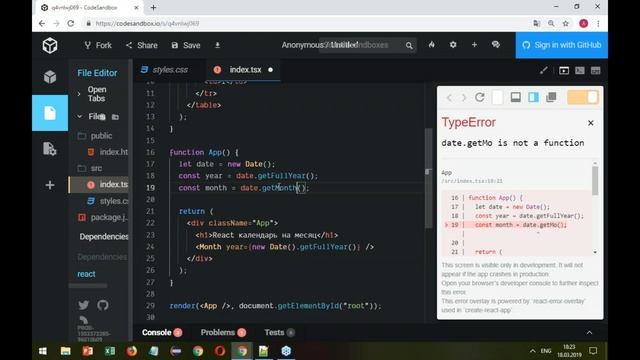This screenshot has width=640, height=360.
Task: Open preferences with the gear icon
Action: [x=453, y=45]
